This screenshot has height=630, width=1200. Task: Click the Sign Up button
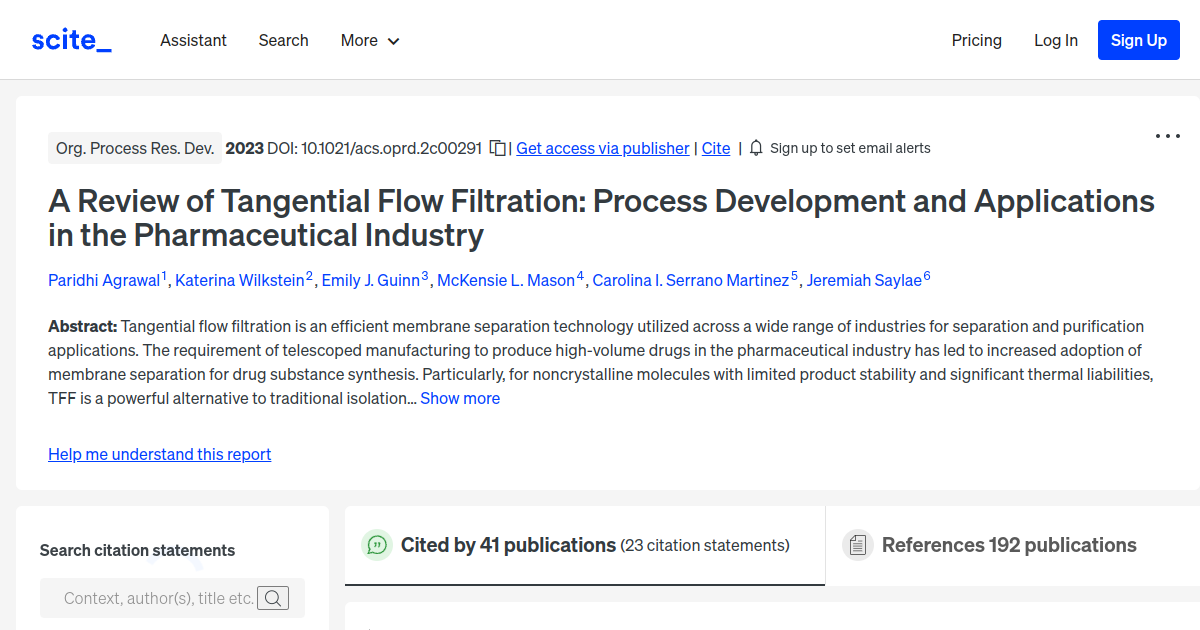1138,40
